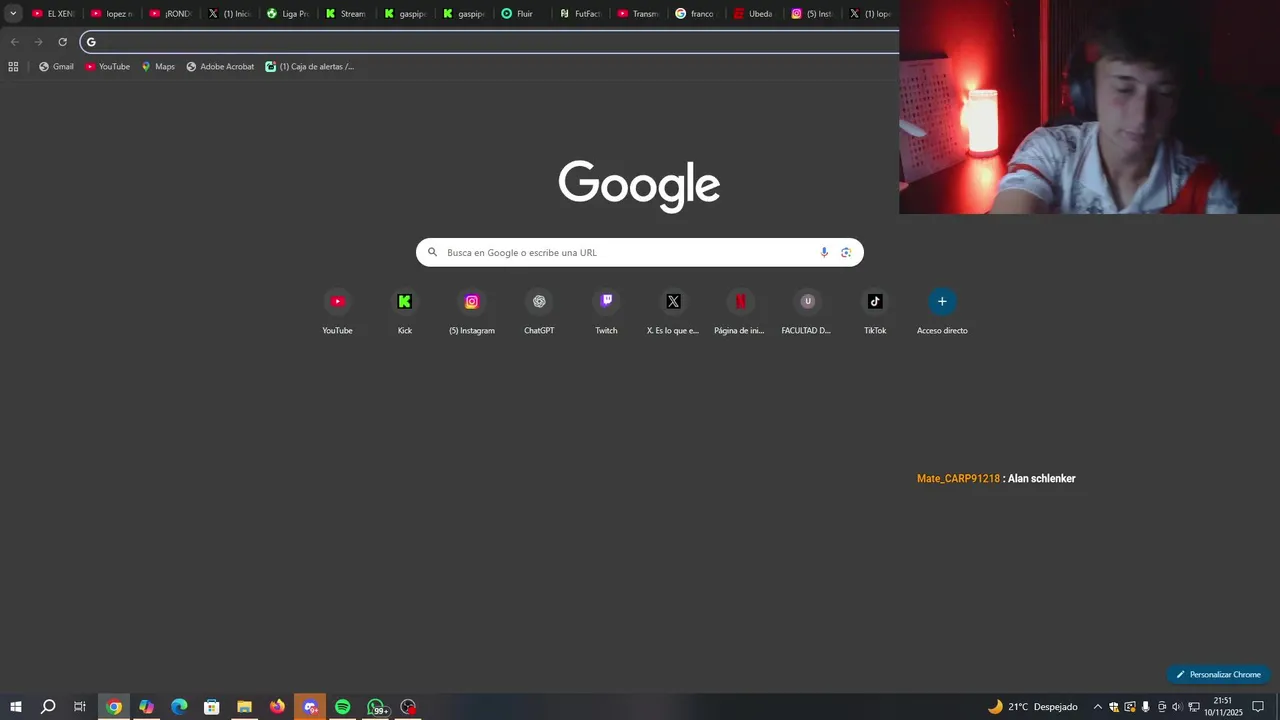Switch to the (1) Inici X tab
This screenshot has width=1280, height=720.
(229, 14)
